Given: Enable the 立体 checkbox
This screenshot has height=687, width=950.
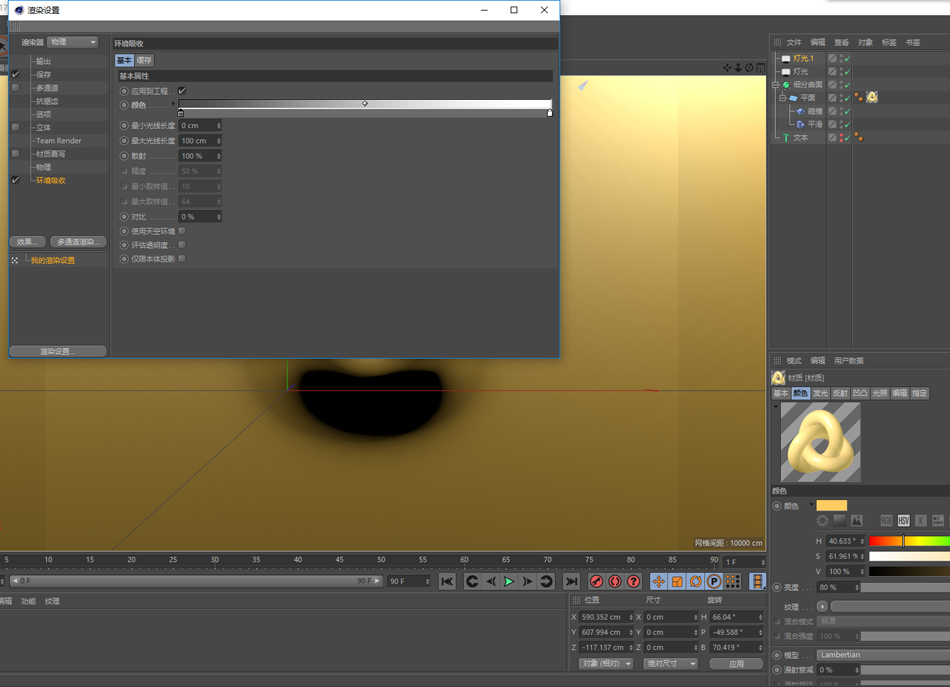Looking at the screenshot, I should (16, 127).
